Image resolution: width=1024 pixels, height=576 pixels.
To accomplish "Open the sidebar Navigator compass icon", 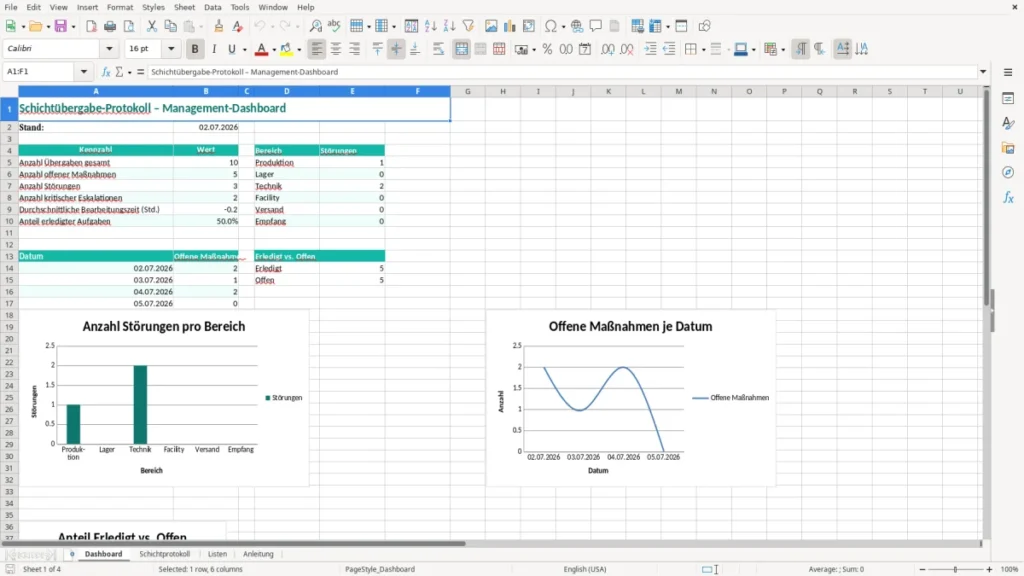I will tap(1008, 172).
